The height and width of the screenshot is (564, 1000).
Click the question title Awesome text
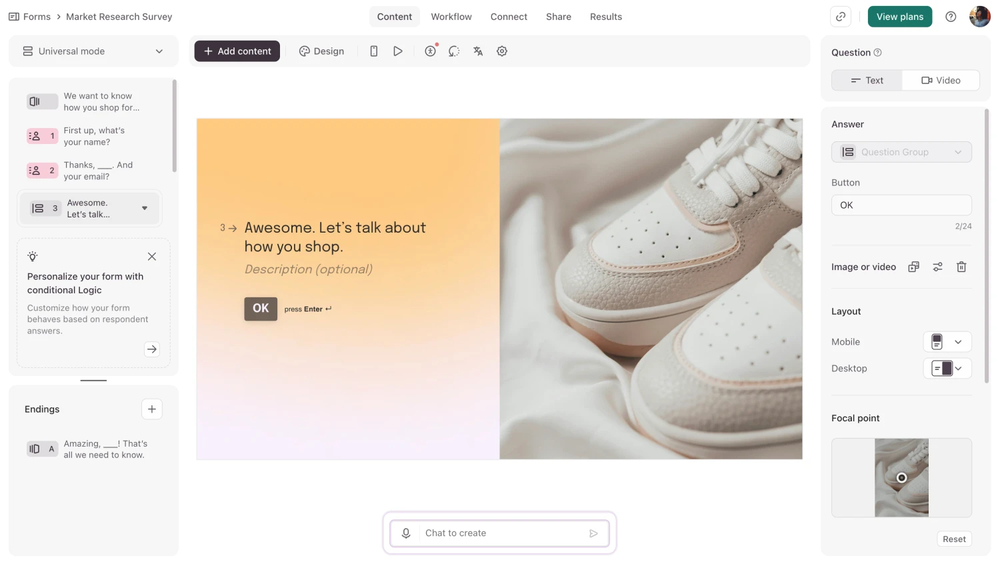(x=335, y=237)
